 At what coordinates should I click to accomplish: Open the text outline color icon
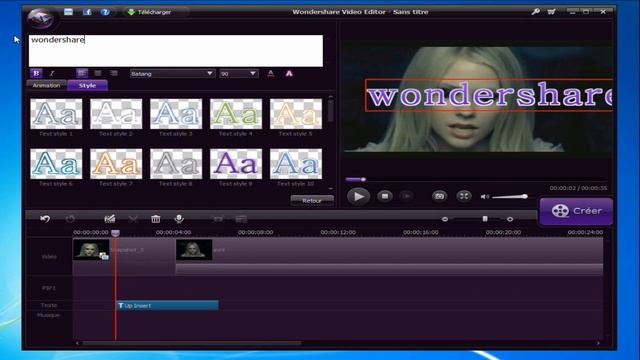pos(289,73)
